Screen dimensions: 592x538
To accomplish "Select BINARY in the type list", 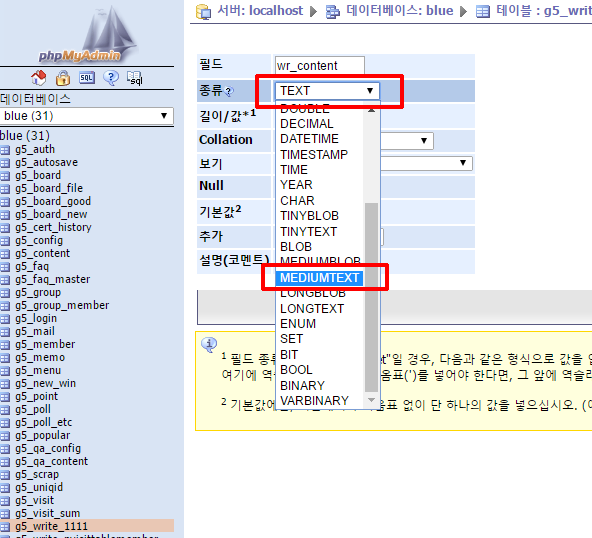I will (x=302, y=385).
